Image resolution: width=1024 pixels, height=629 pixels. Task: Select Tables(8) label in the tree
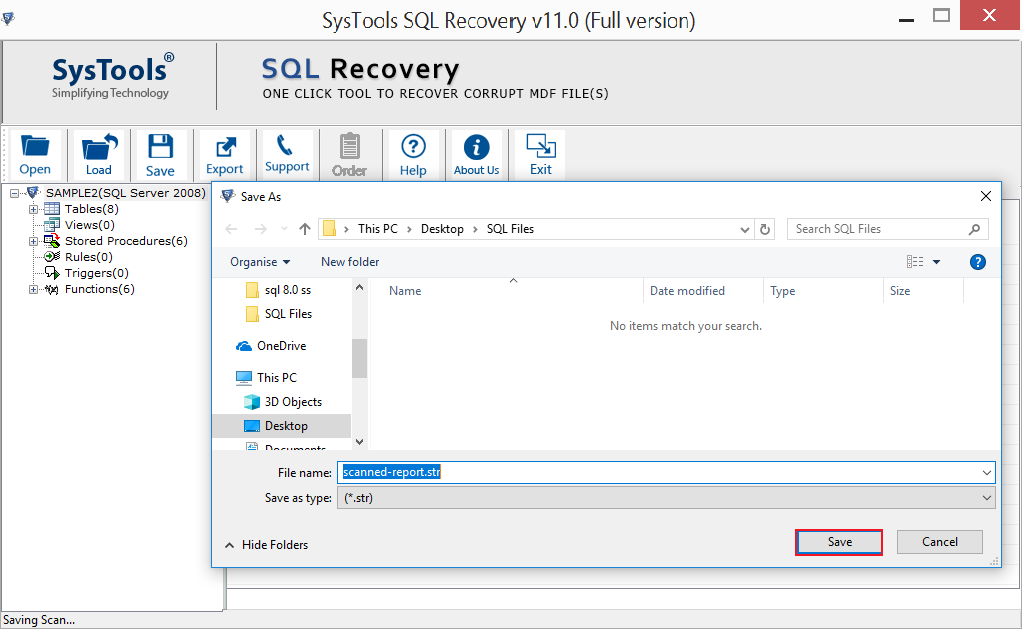tap(91, 209)
